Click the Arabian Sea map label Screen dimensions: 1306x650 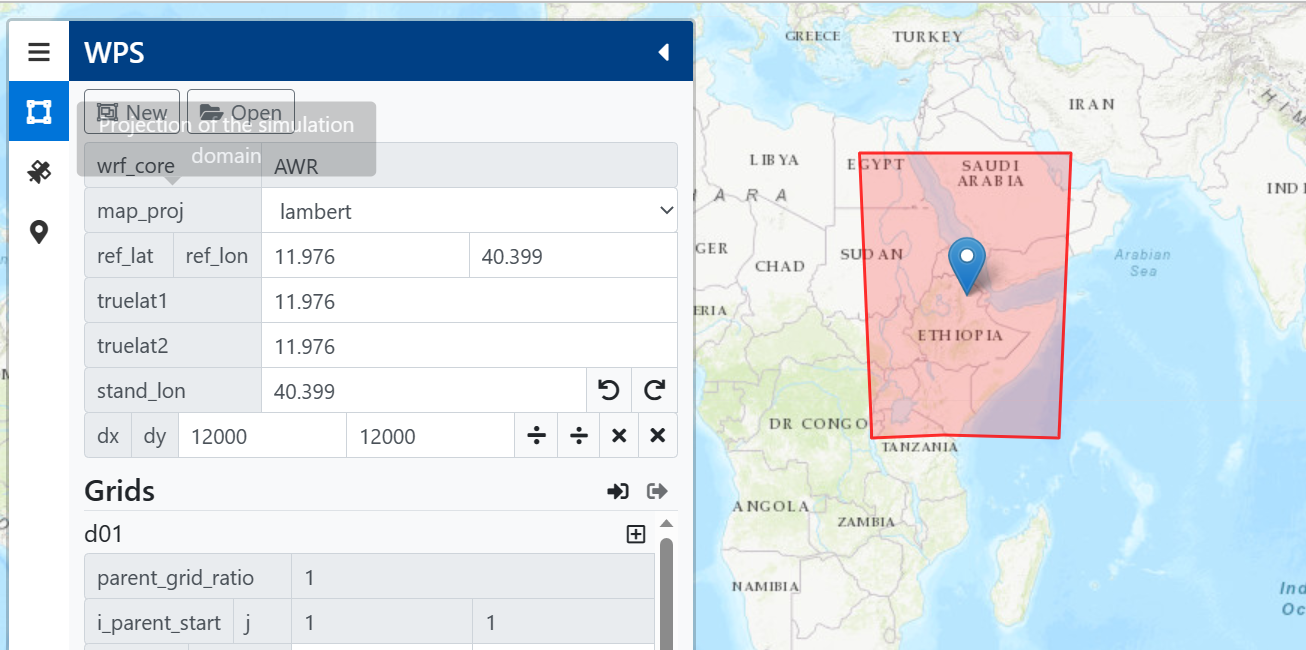[x=1143, y=263]
